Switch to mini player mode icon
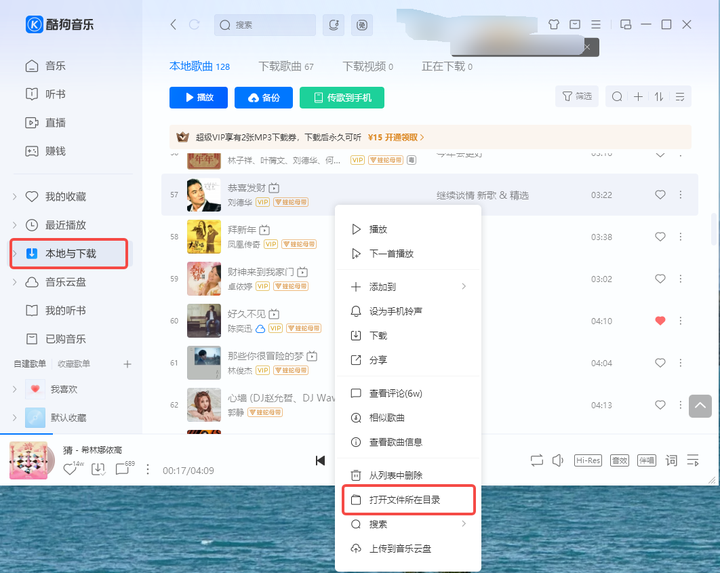The height and width of the screenshot is (573, 720). click(x=625, y=24)
